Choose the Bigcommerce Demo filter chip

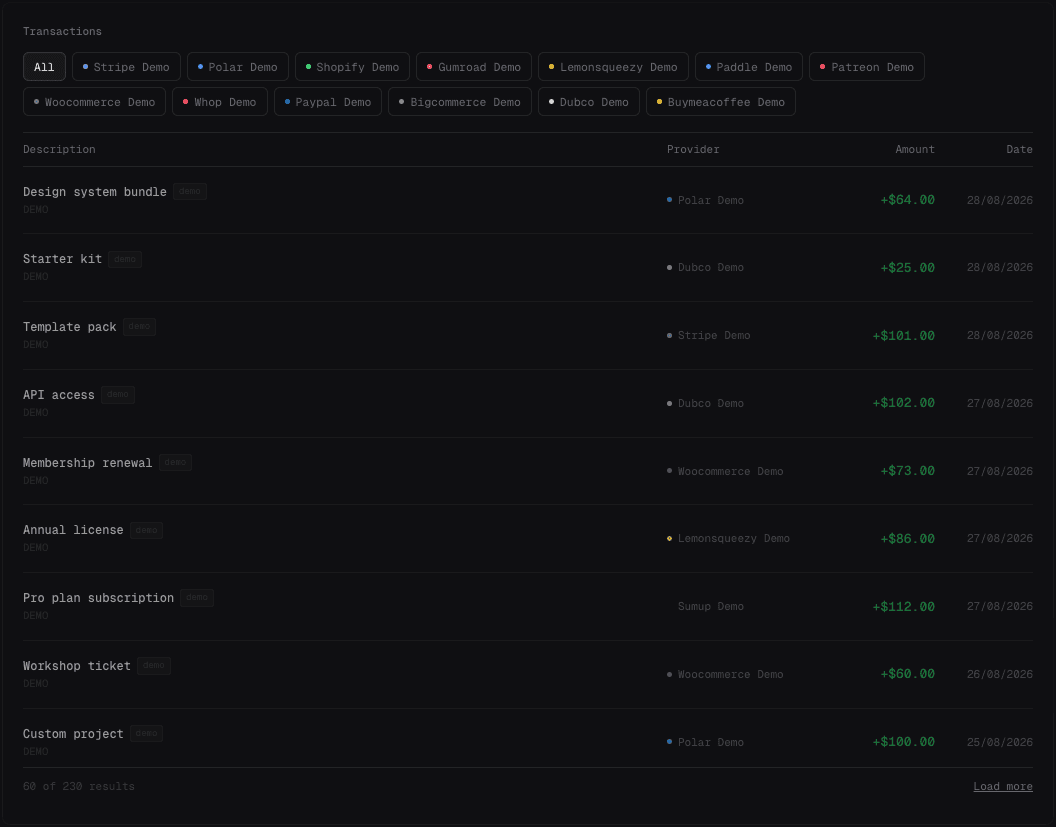pos(460,102)
